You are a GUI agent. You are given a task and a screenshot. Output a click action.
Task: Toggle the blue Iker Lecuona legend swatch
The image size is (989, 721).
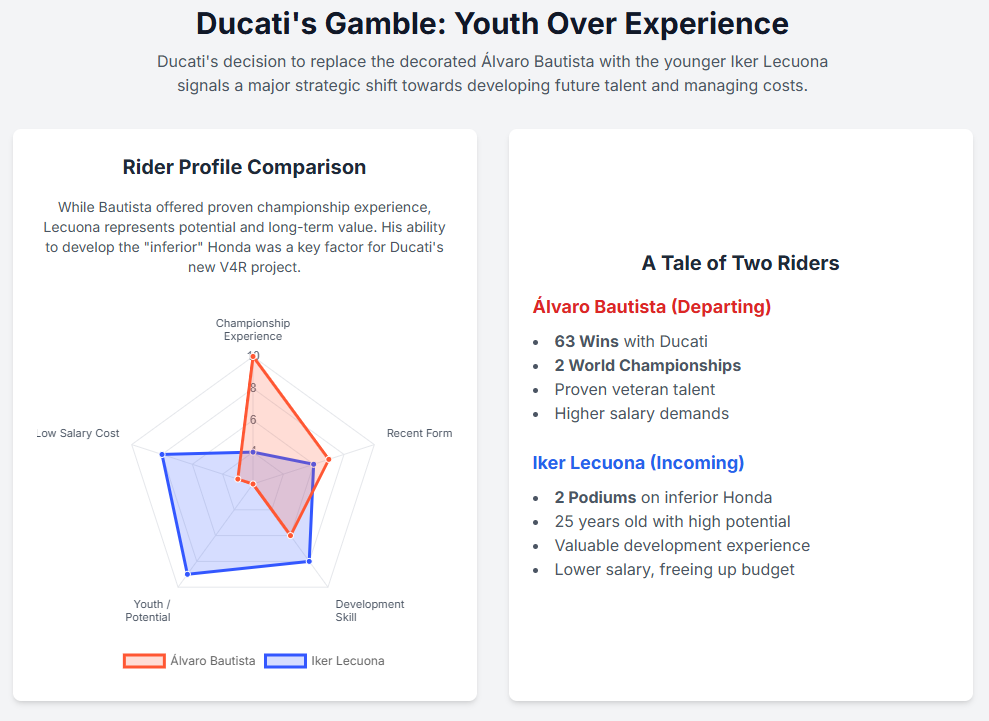point(285,661)
